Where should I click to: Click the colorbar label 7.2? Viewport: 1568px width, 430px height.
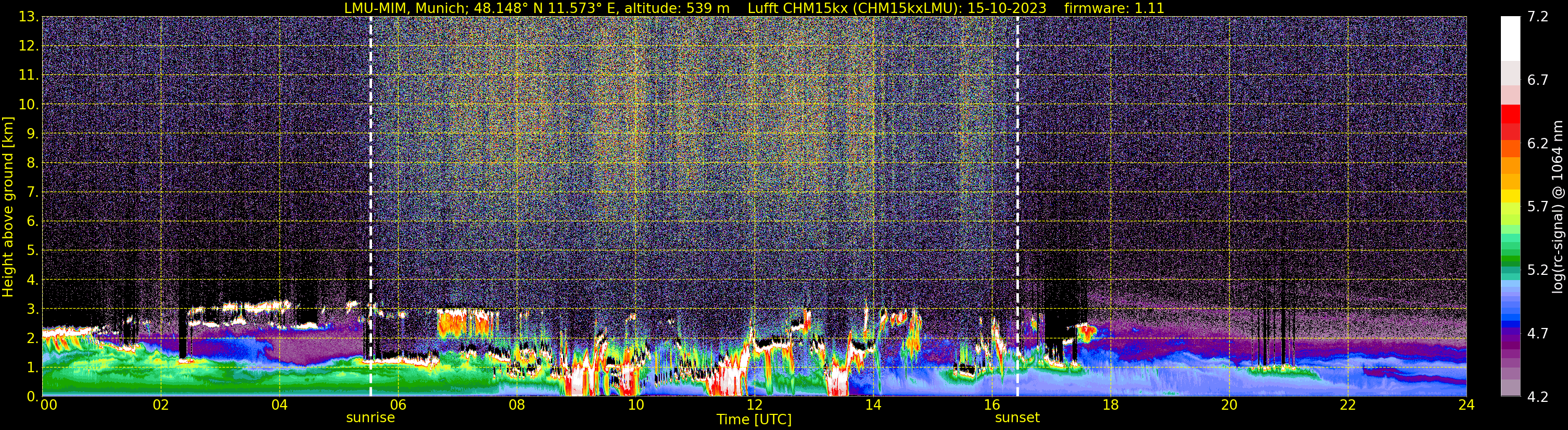[x=1538, y=17]
